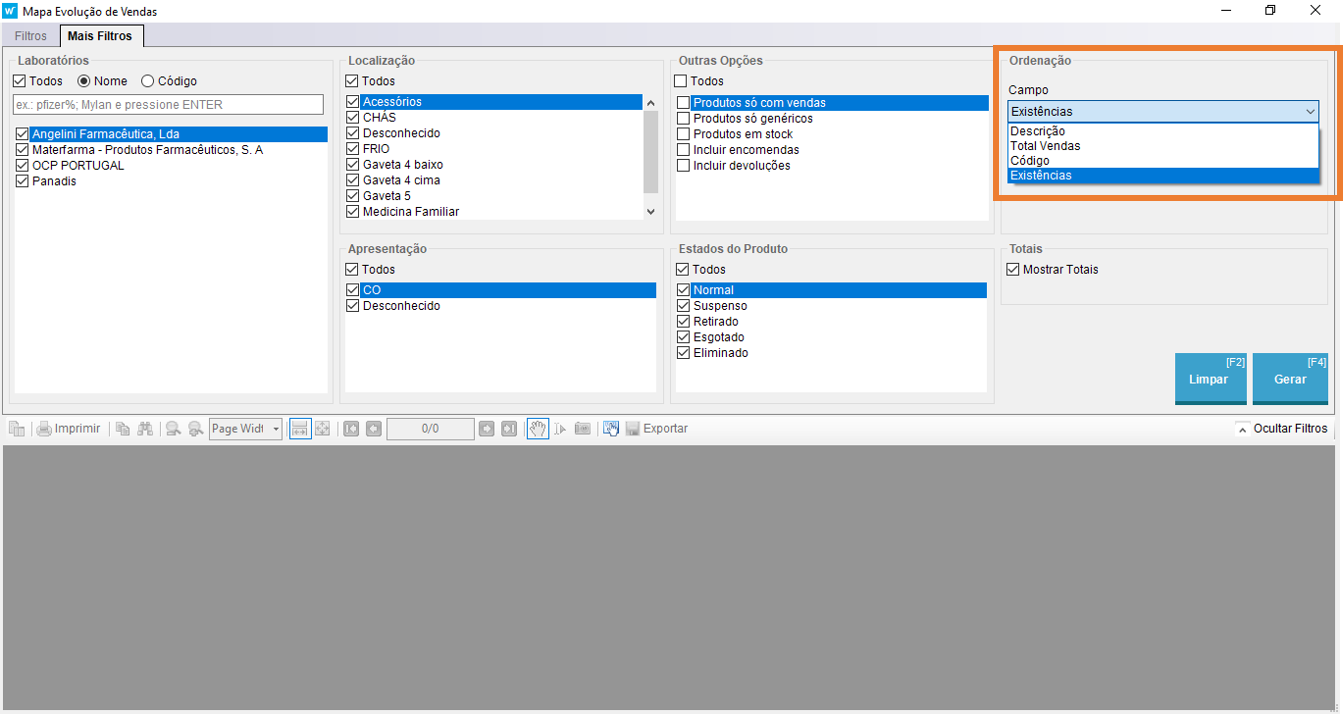Go to the first page of report
This screenshot has width=1343, height=714.
click(351, 429)
